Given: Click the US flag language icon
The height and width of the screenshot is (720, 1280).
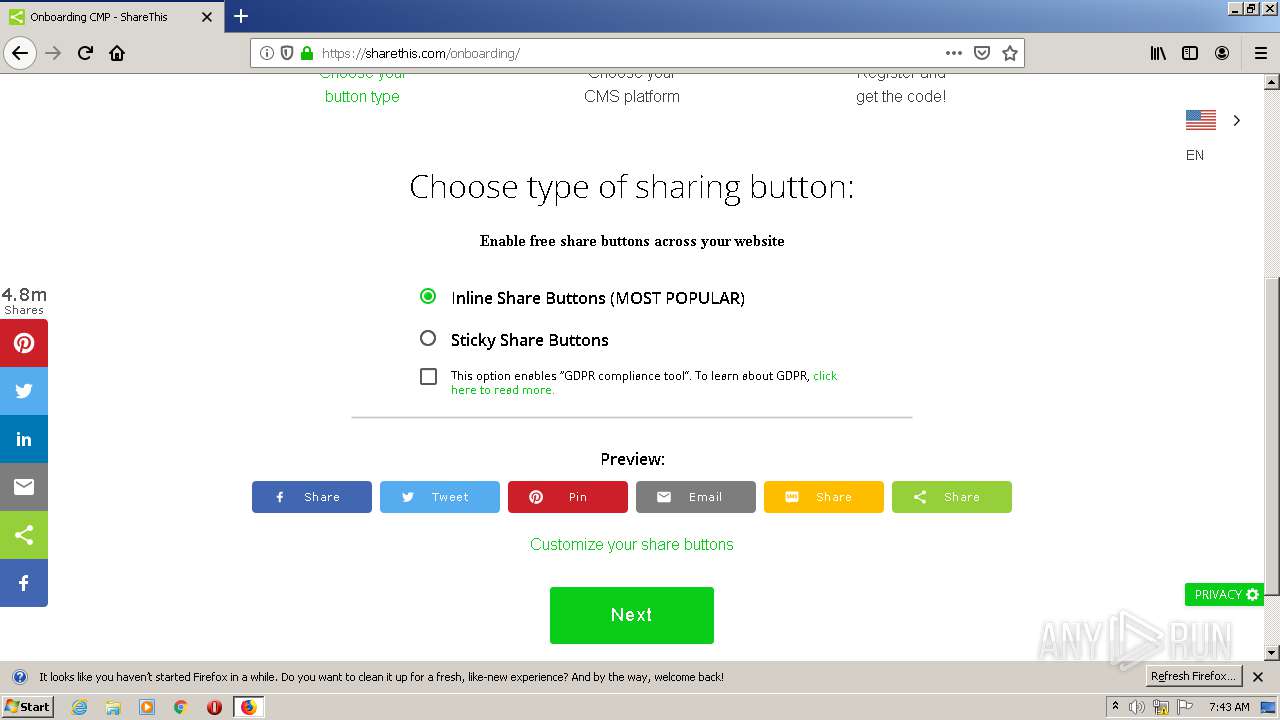Looking at the screenshot, I should click(1201, 120).
